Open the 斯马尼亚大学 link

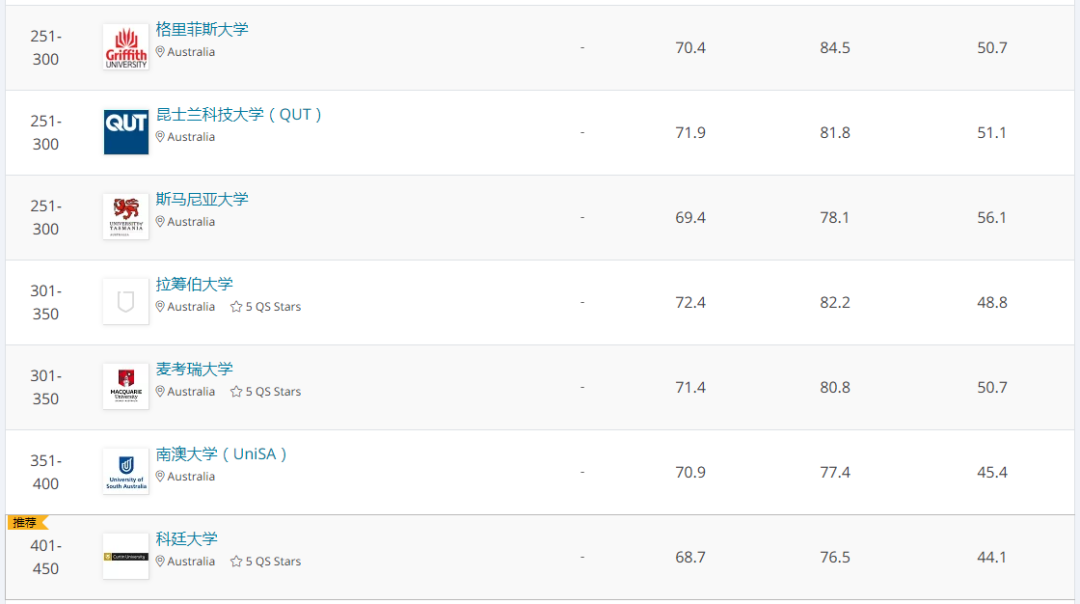coord(202,200)
